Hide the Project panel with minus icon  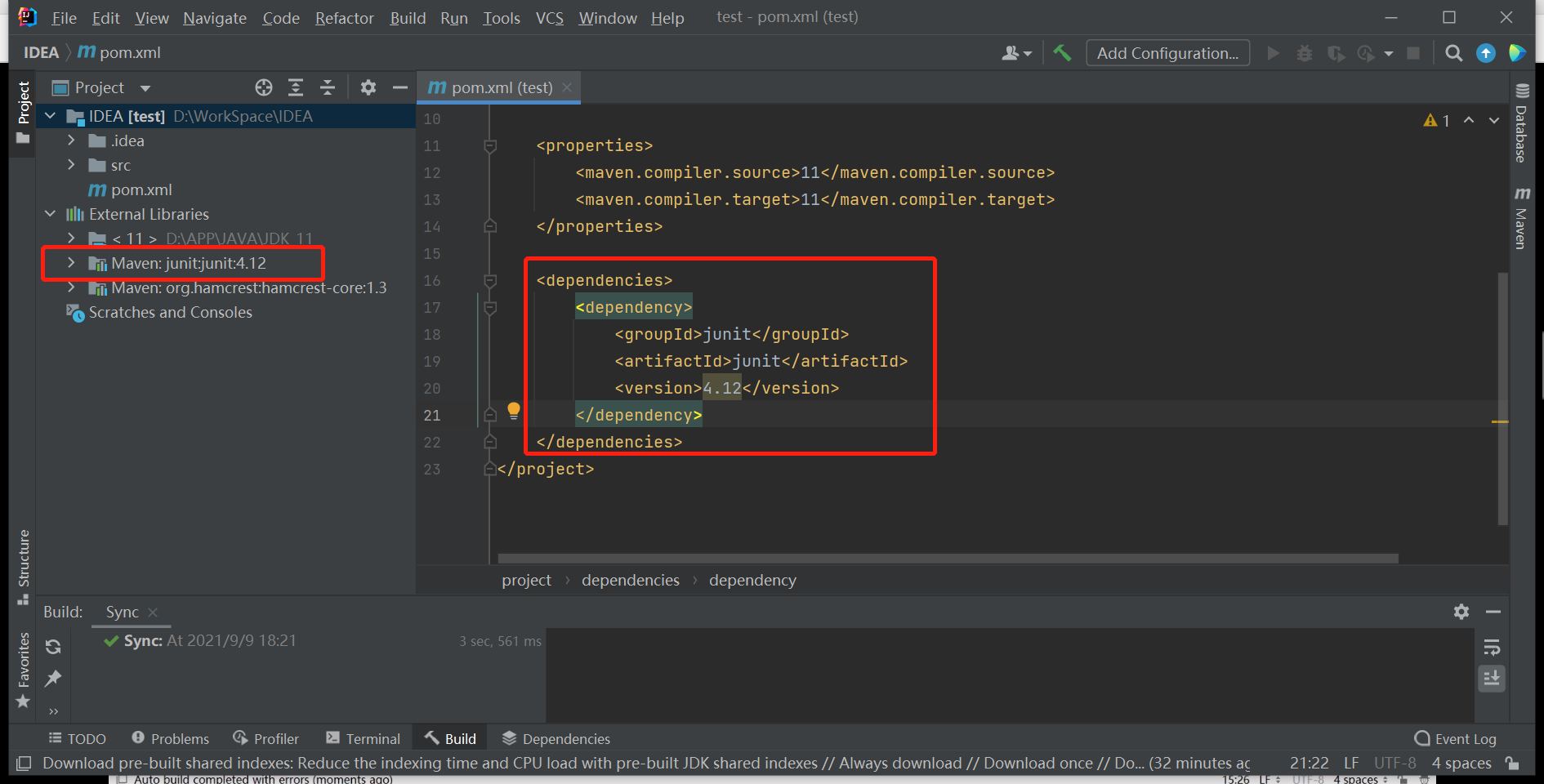pos(399,87)
